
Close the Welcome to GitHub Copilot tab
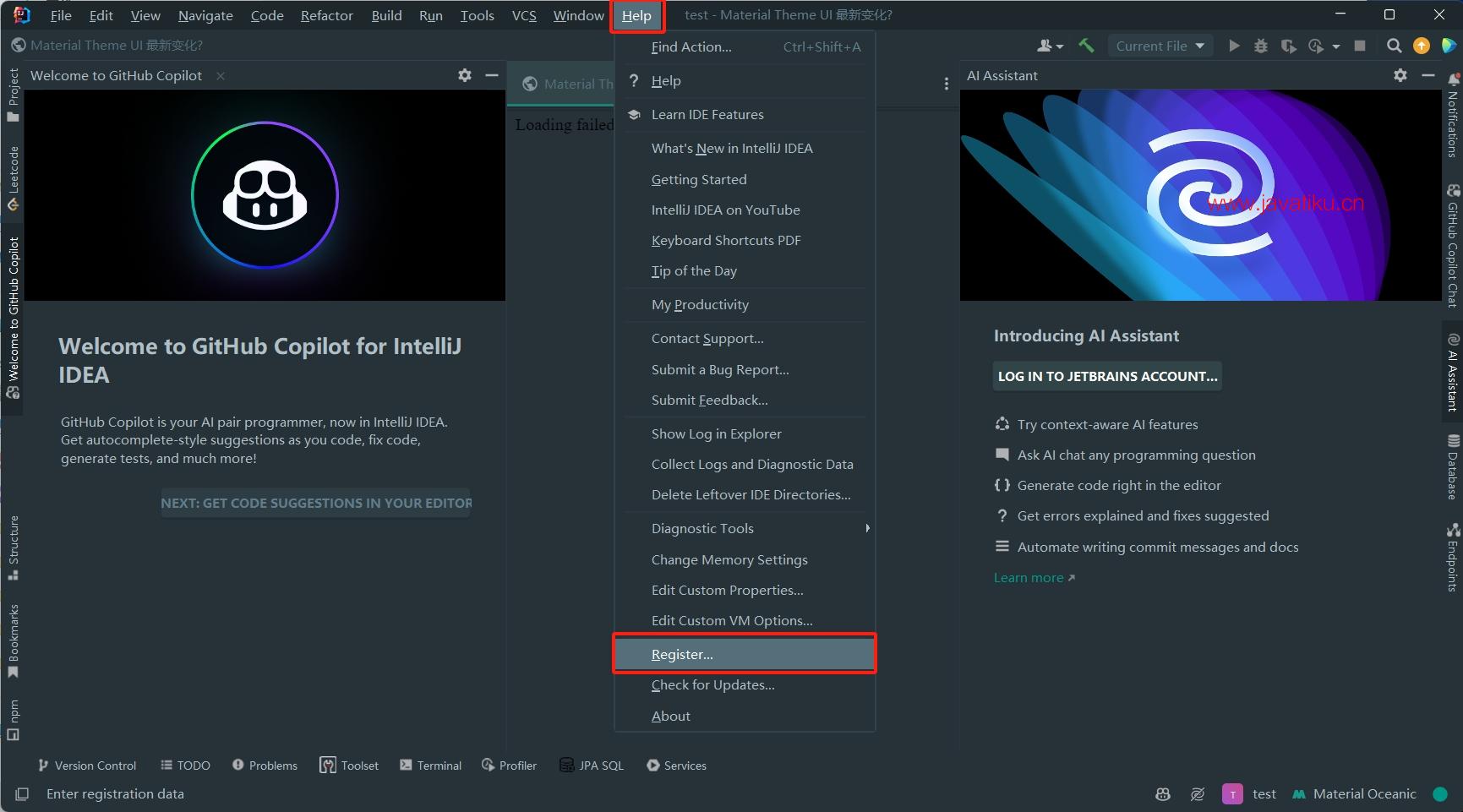tap(221, 76)
